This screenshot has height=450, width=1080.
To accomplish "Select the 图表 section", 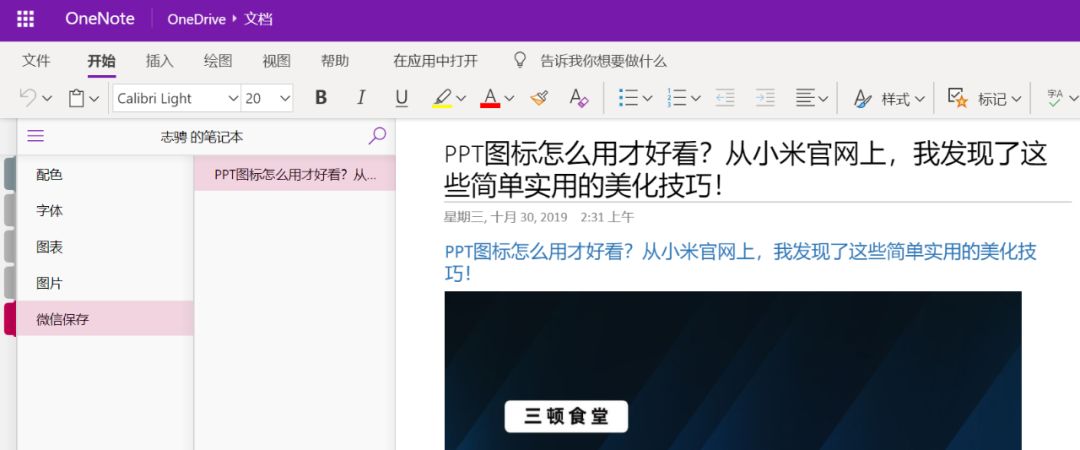I will pos(105,247).
